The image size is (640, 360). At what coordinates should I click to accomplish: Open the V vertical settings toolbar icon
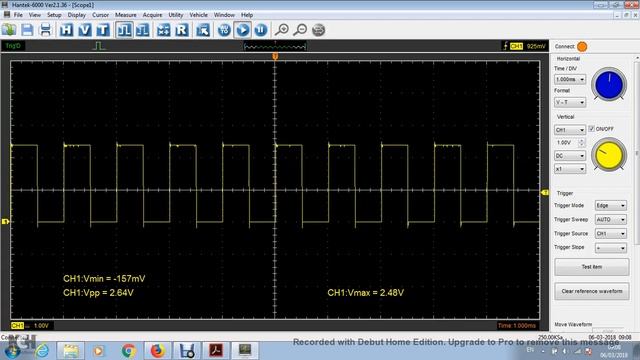point(84,30)
